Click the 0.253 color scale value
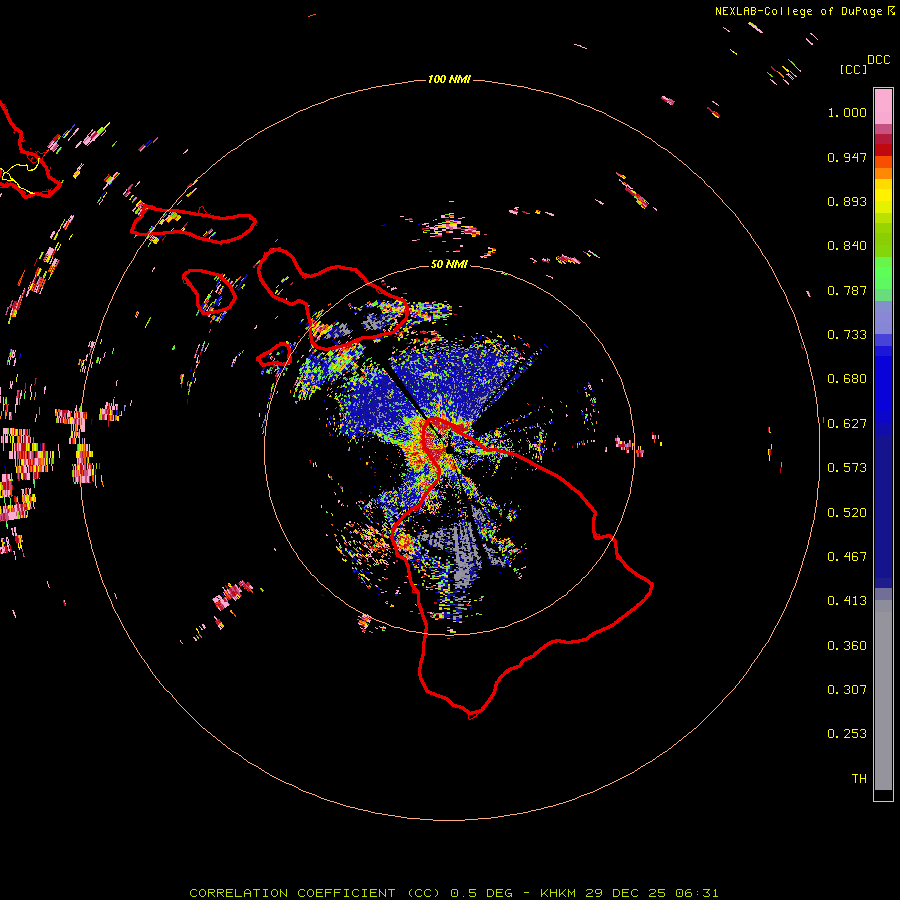 point(847,734)
